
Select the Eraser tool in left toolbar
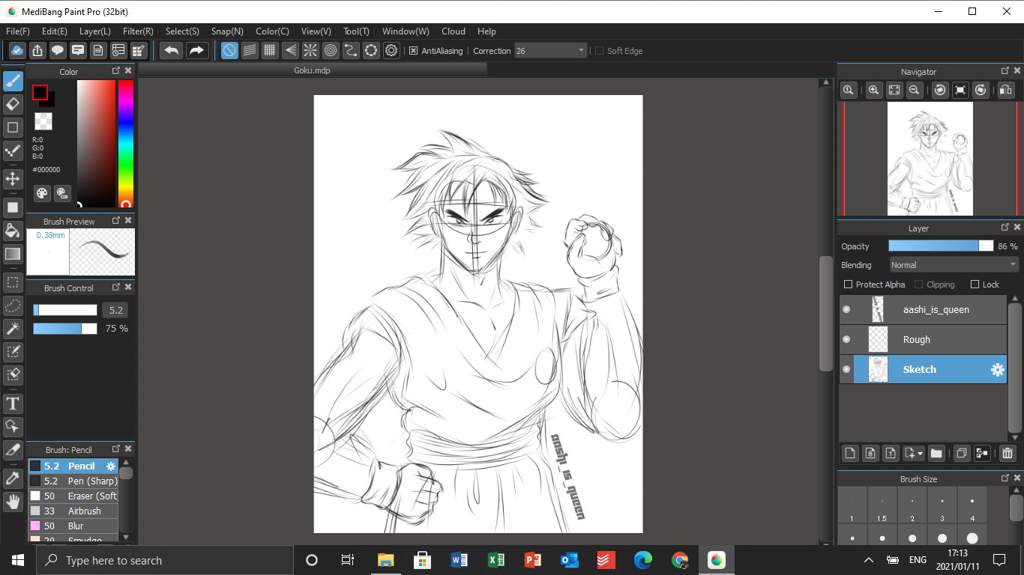coord(13,104)
